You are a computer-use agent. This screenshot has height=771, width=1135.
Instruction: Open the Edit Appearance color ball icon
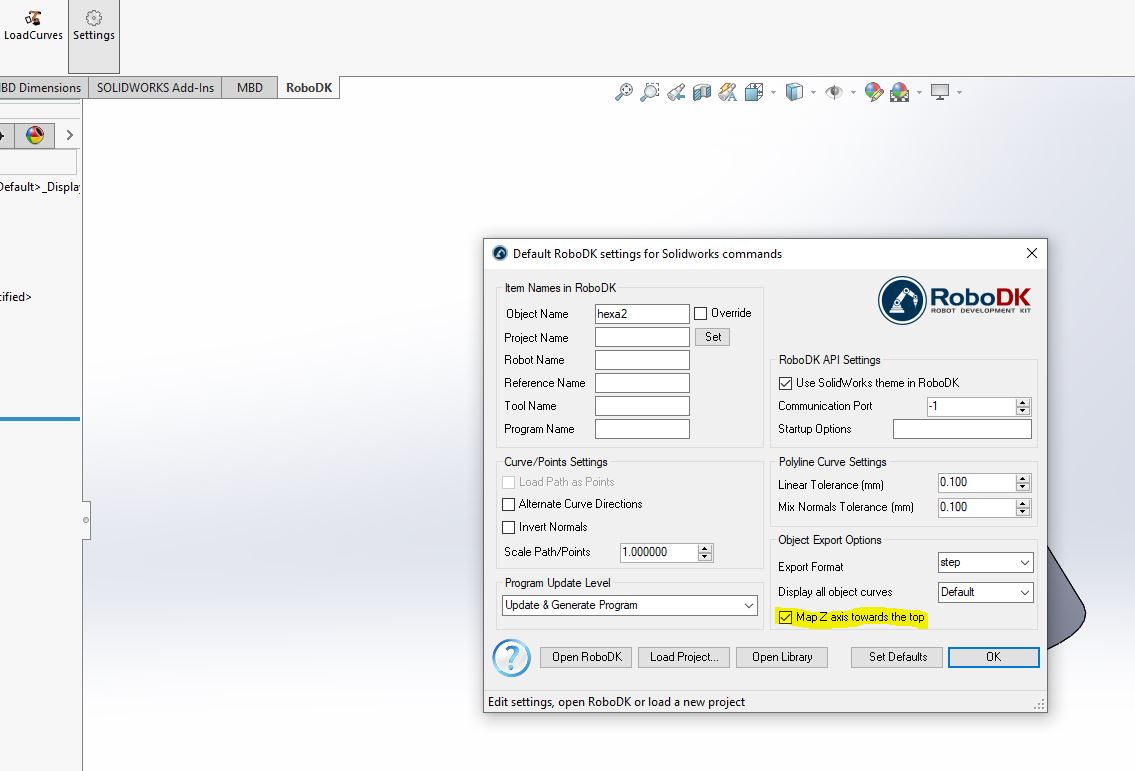(x=874, y=92)
